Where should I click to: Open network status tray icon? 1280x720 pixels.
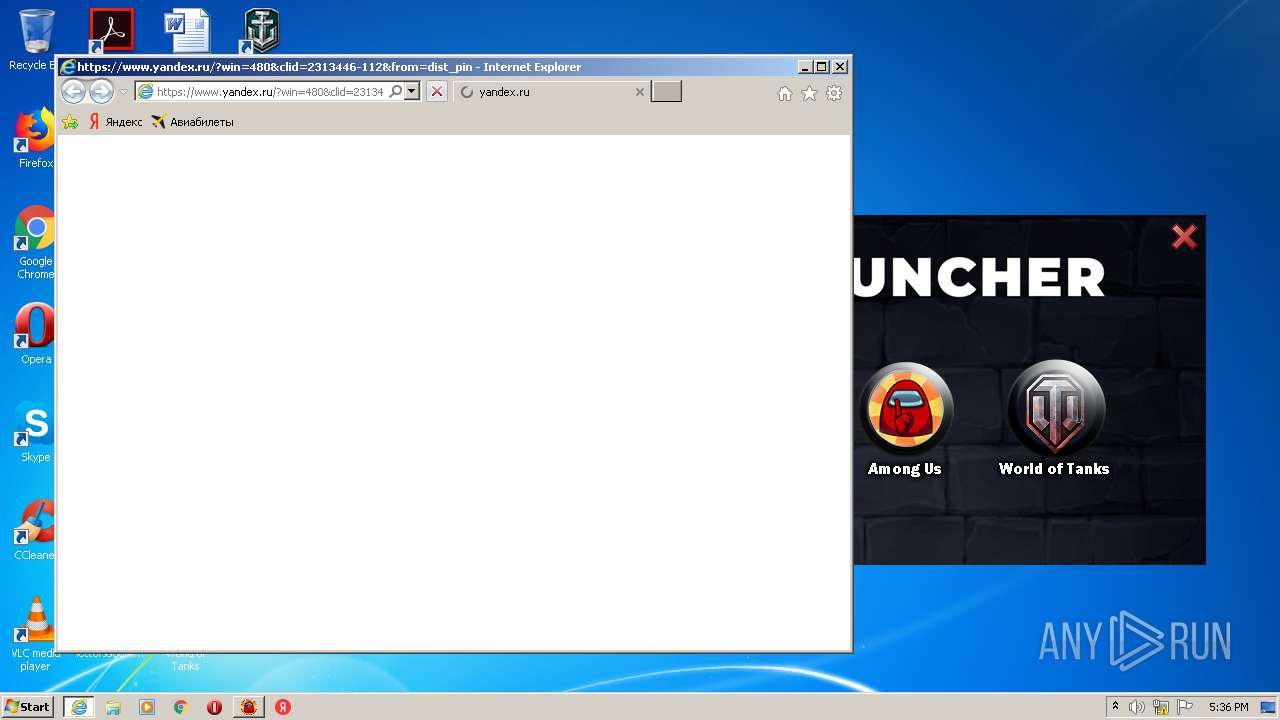point(1161,707)
